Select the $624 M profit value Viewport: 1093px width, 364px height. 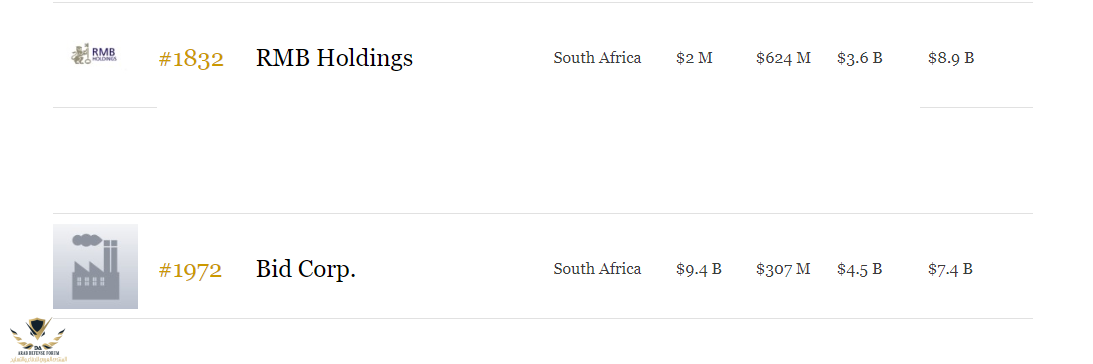[784, 58]
